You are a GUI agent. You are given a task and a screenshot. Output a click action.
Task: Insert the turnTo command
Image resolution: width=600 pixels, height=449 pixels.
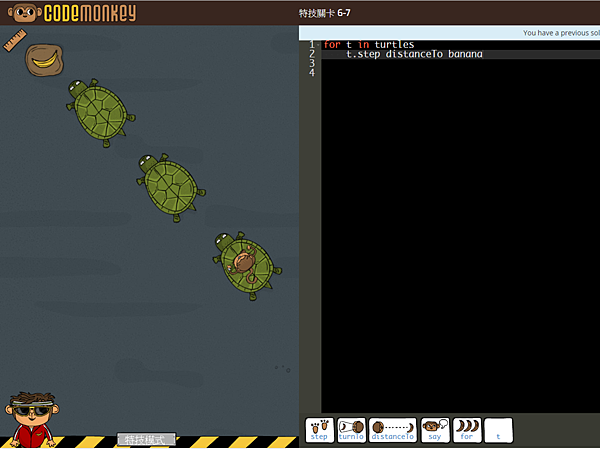click(351, 430)
